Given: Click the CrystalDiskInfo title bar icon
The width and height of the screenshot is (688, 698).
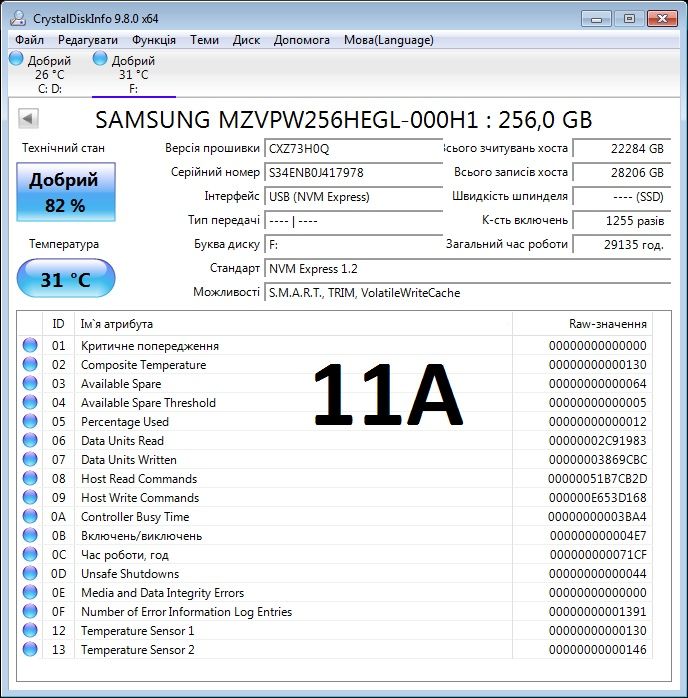Looking at the screenshot, I should pos(18,18).
